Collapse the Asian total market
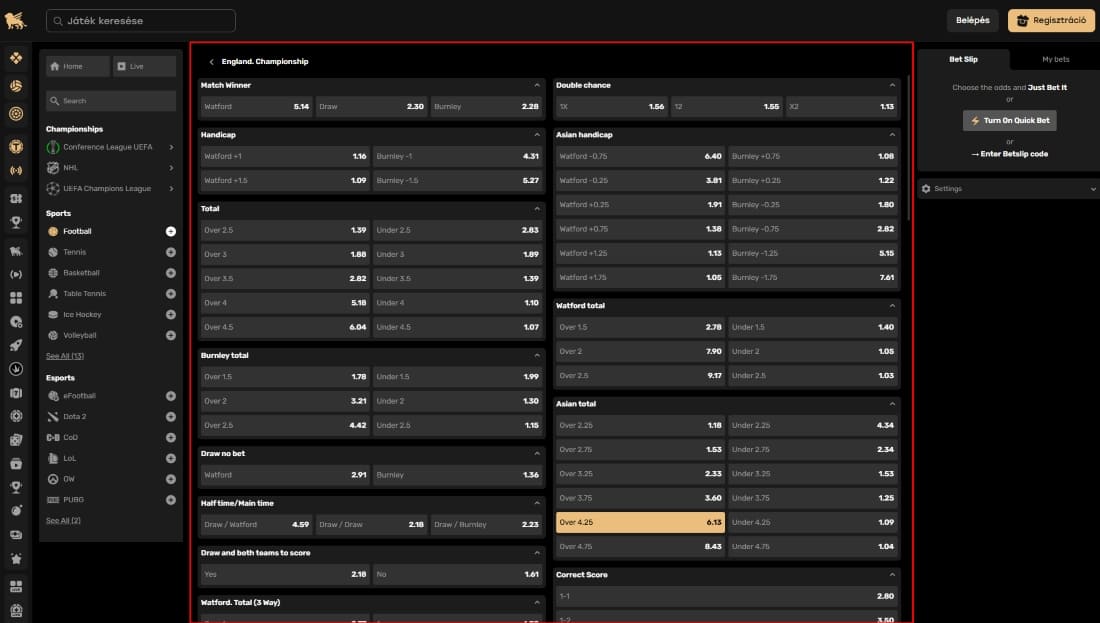This screenshot has height=623, width=1100. [x=892, y=404]
